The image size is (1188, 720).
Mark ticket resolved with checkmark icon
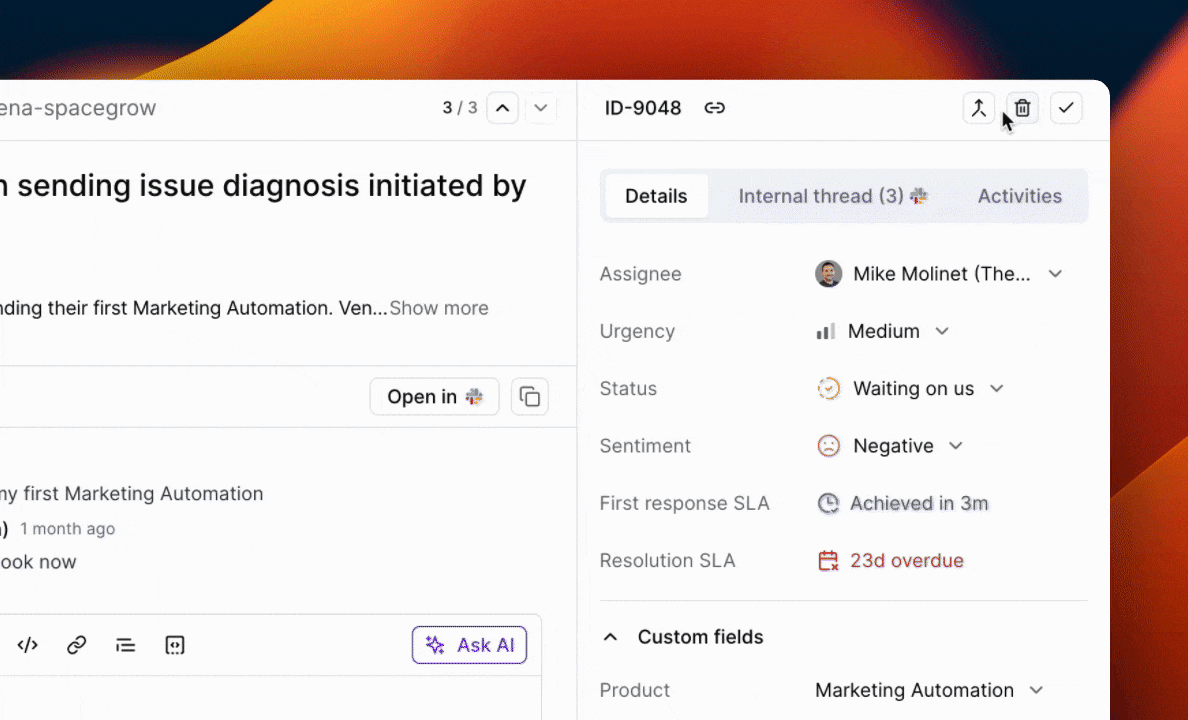tap(1066, 108)
